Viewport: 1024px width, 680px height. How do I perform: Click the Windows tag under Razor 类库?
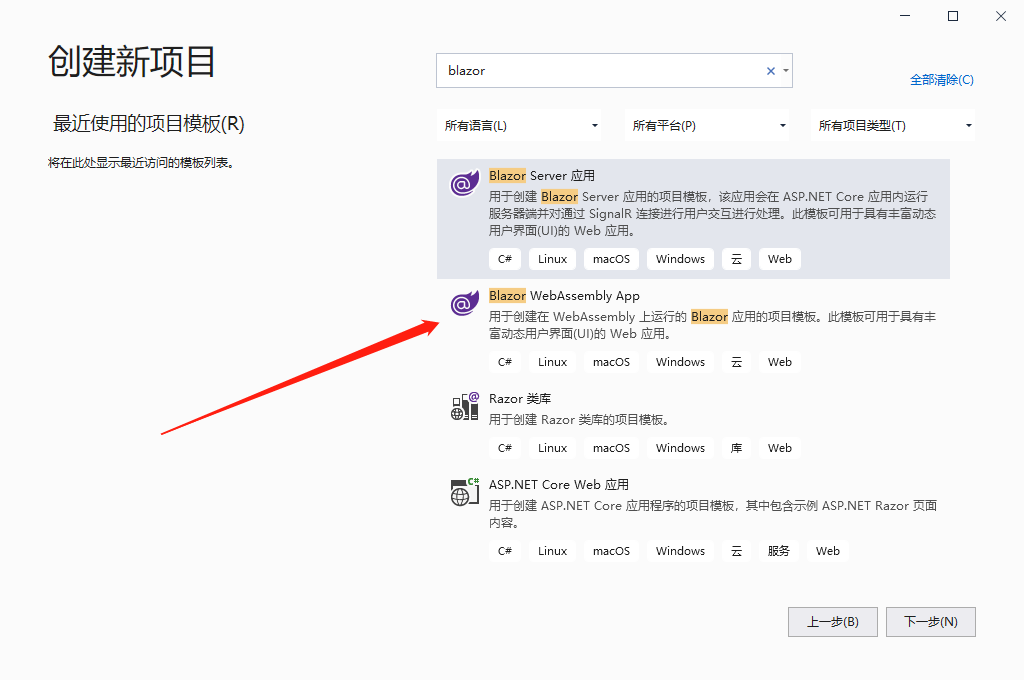click(680, 448)
